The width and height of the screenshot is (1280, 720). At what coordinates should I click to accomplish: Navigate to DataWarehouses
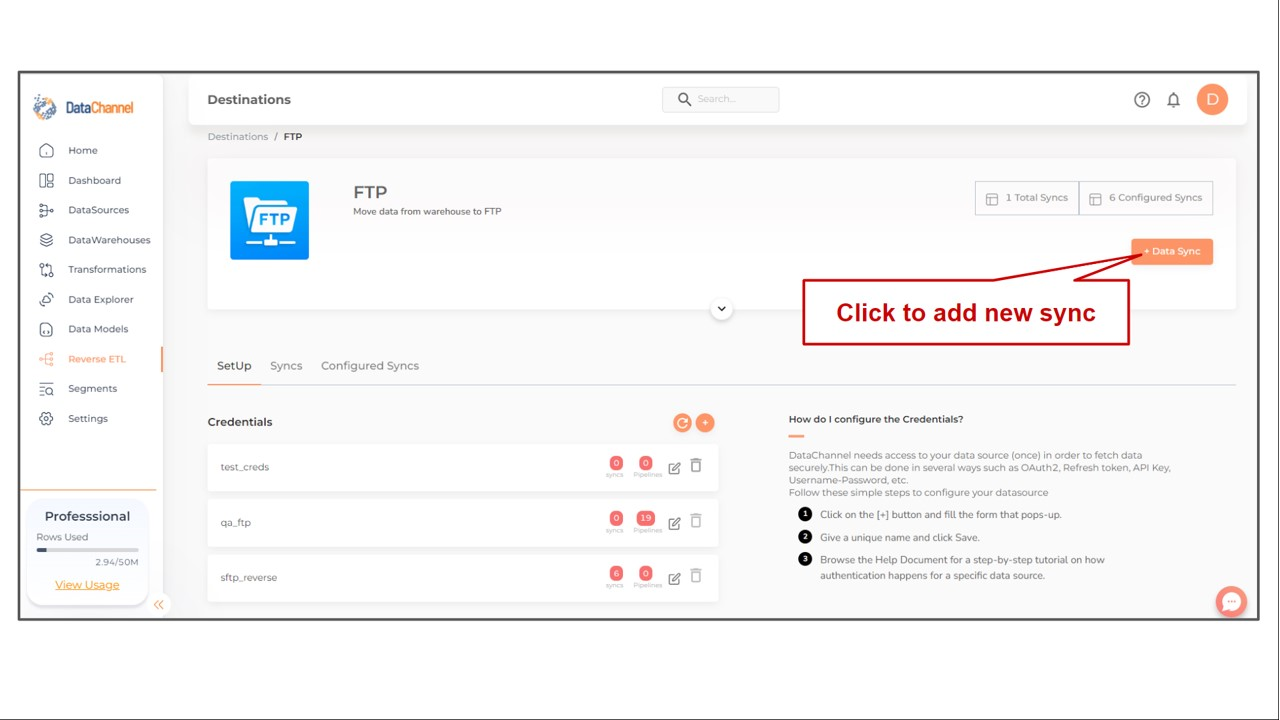[109, 240]
